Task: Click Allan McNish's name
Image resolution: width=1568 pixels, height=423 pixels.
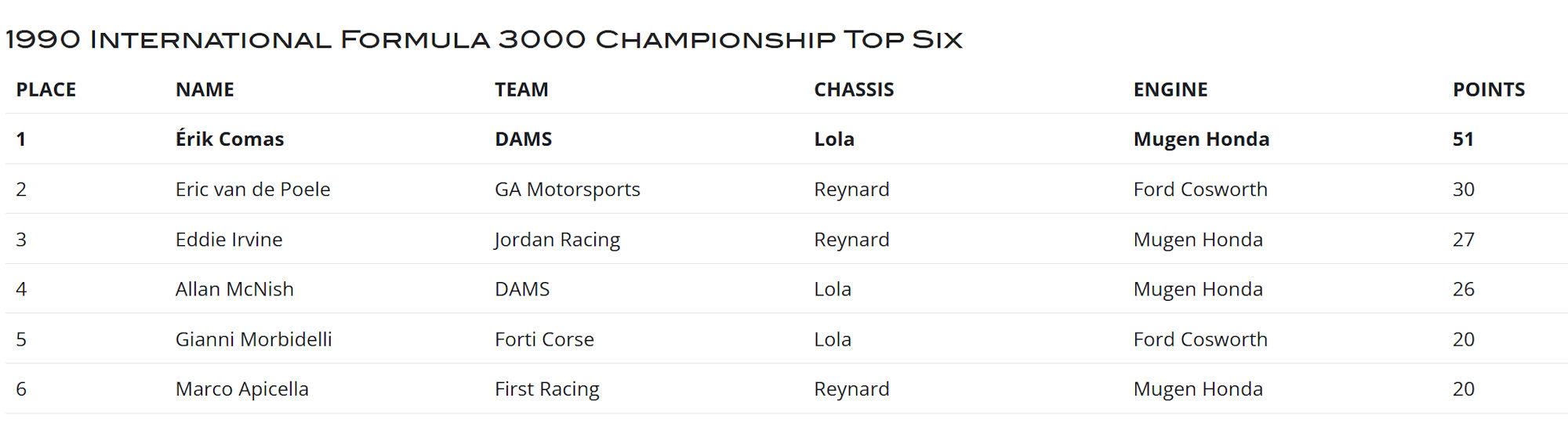Action: 234,290
